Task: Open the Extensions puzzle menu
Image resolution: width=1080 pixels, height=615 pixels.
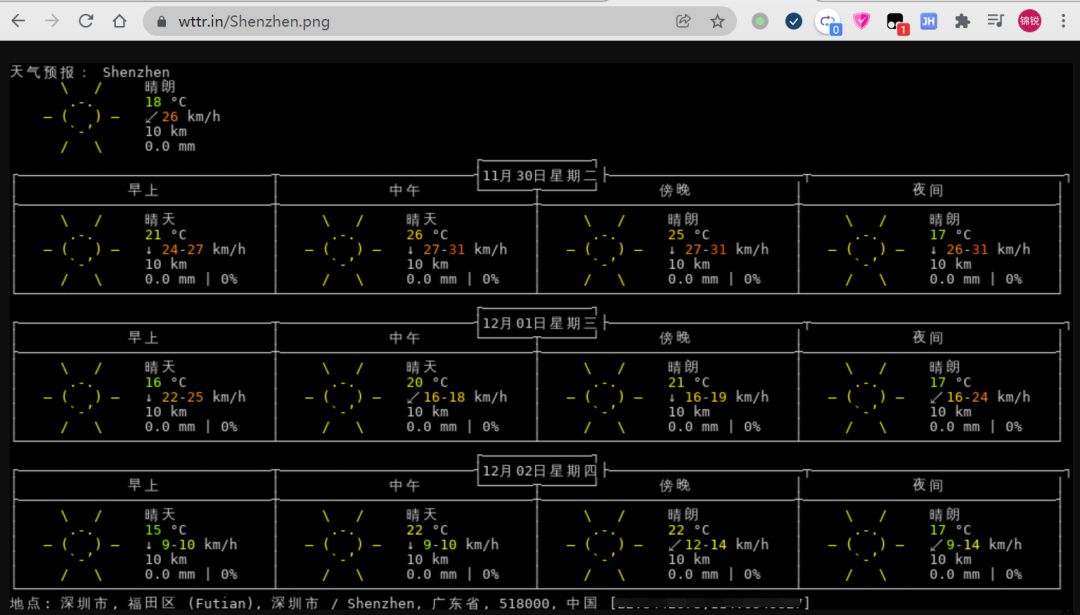Action: pos(962,21)
